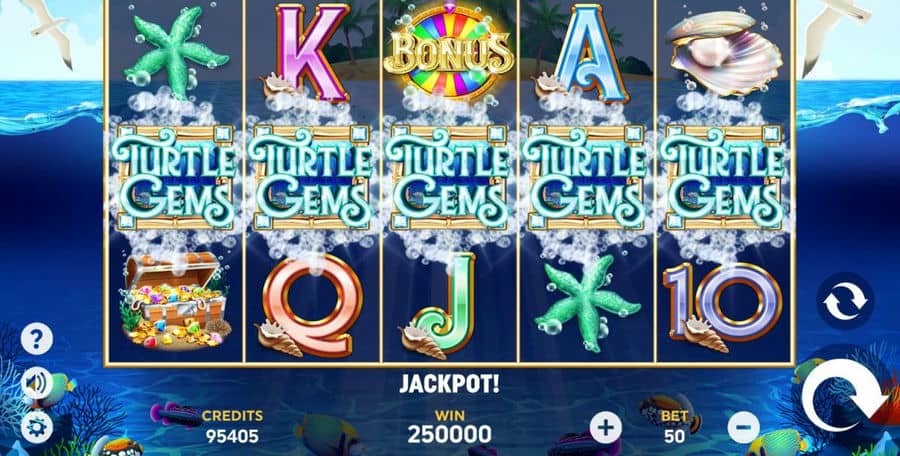Click the Credits value 95405

[232, 436]
